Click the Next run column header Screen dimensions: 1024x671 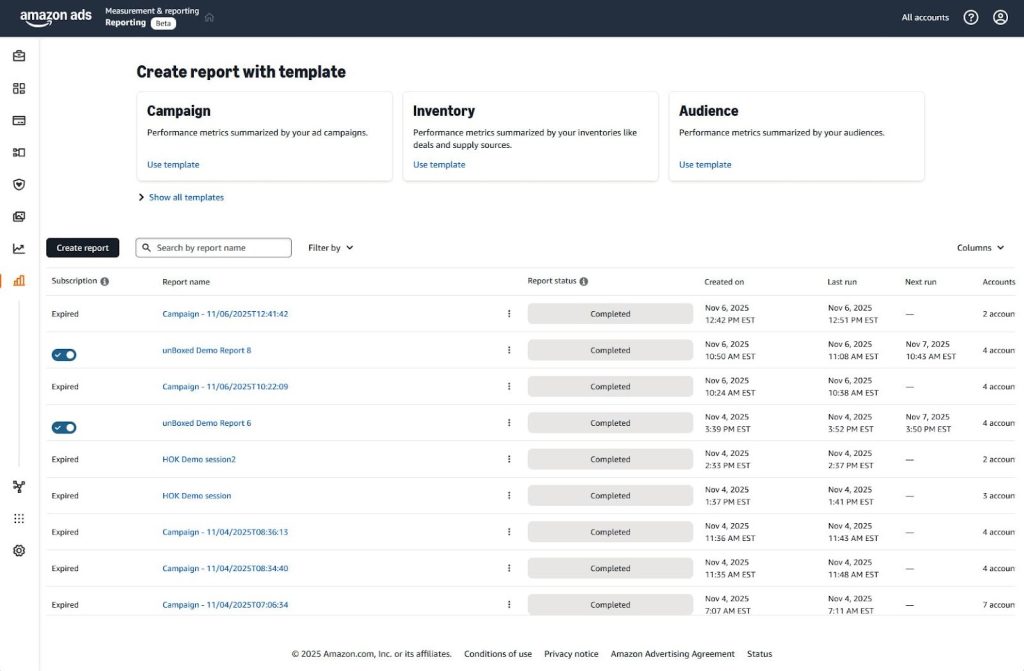click(920, 282)
